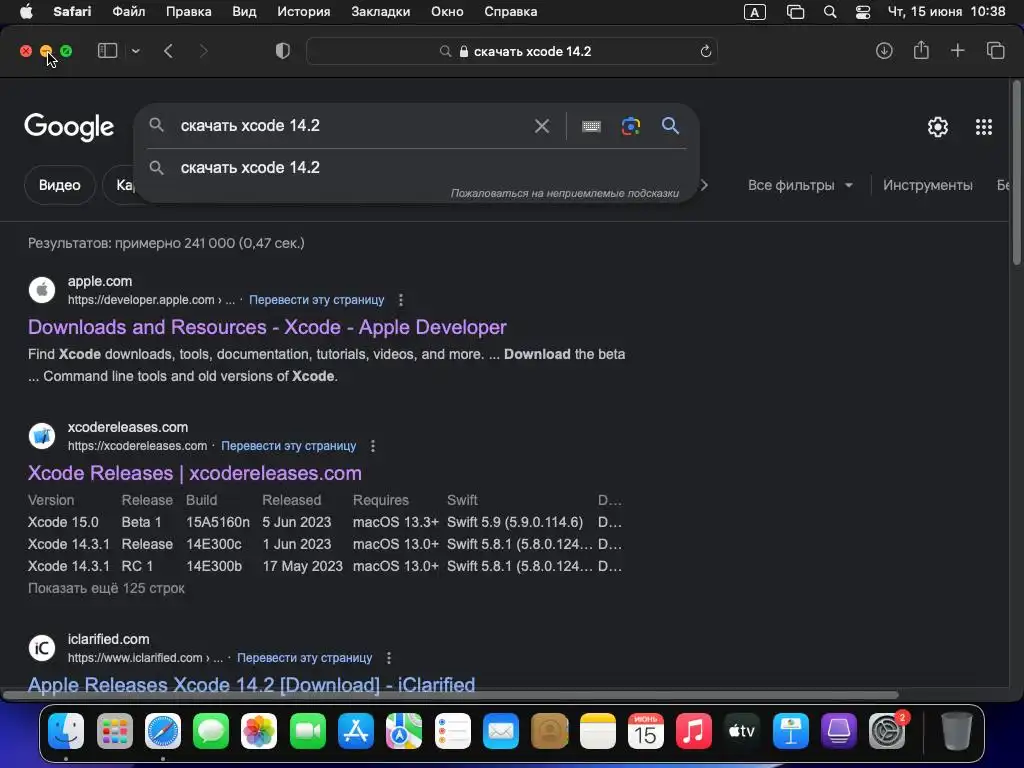Open the Справка menu
1024x768 pixels.
pyautogui.click(x=511, y=12)
